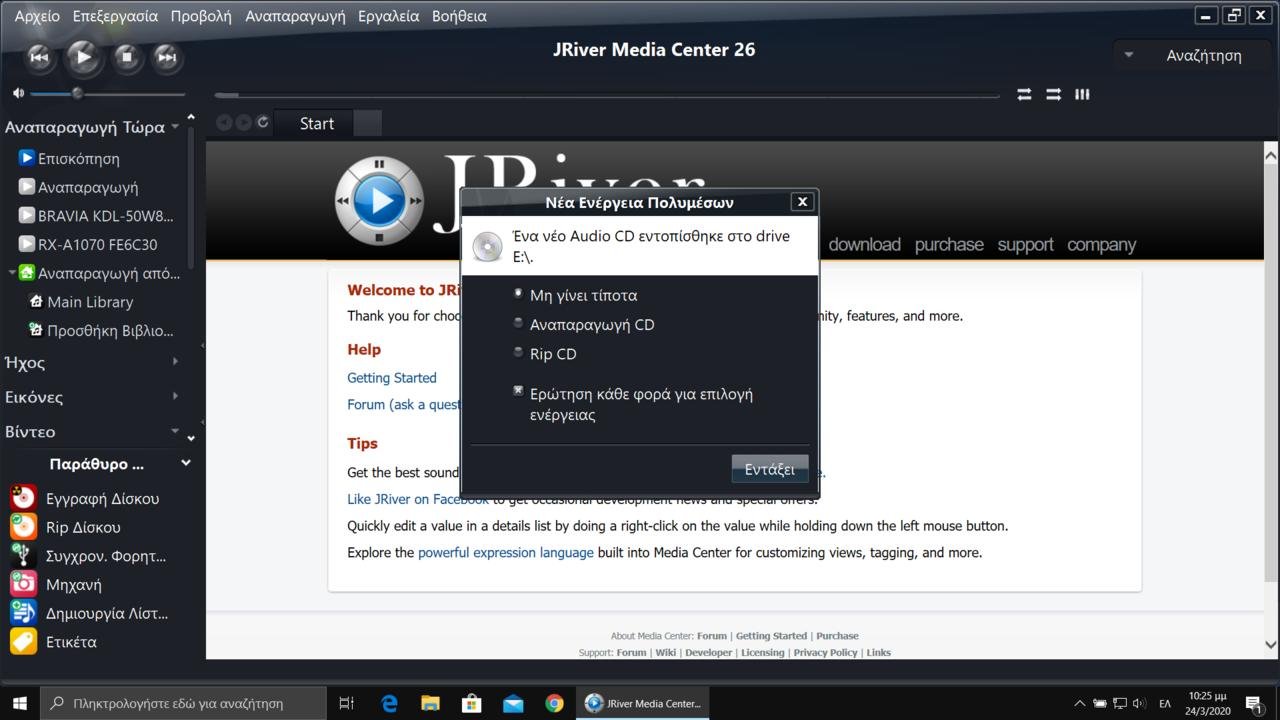This screenshot has width=1280, height=720.
Task: Click the Εγγραφή Δίσκου disc burn icon
Action: tap(23, 498)
